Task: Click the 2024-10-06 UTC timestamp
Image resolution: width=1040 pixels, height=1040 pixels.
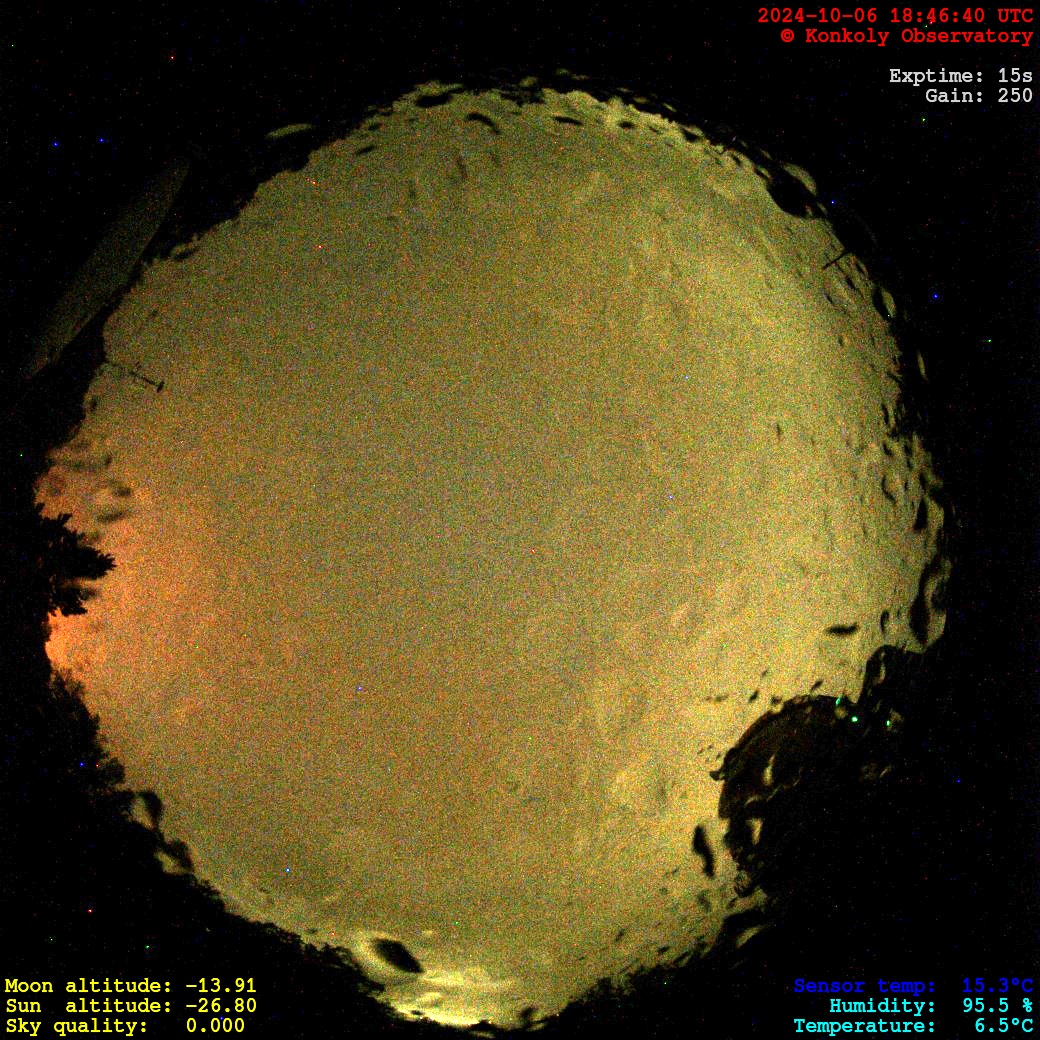Action: click(x=895, y=16)
